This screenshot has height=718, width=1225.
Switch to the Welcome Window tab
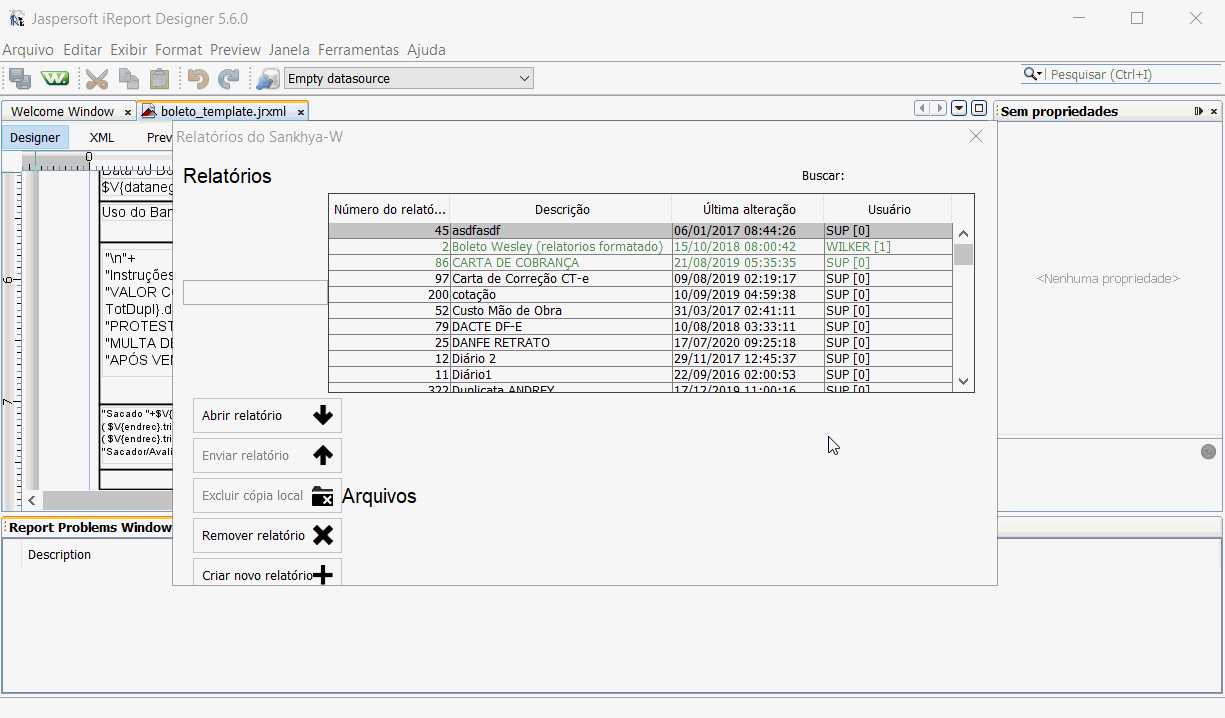[x=63, y=111]
